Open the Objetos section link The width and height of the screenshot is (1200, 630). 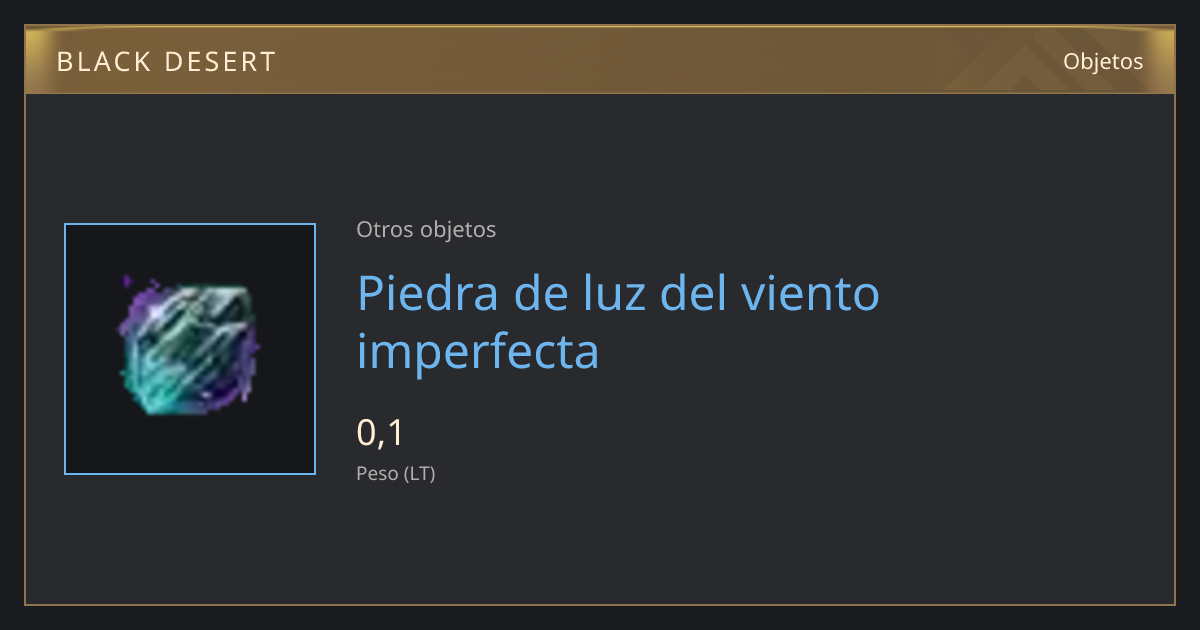1103,61
